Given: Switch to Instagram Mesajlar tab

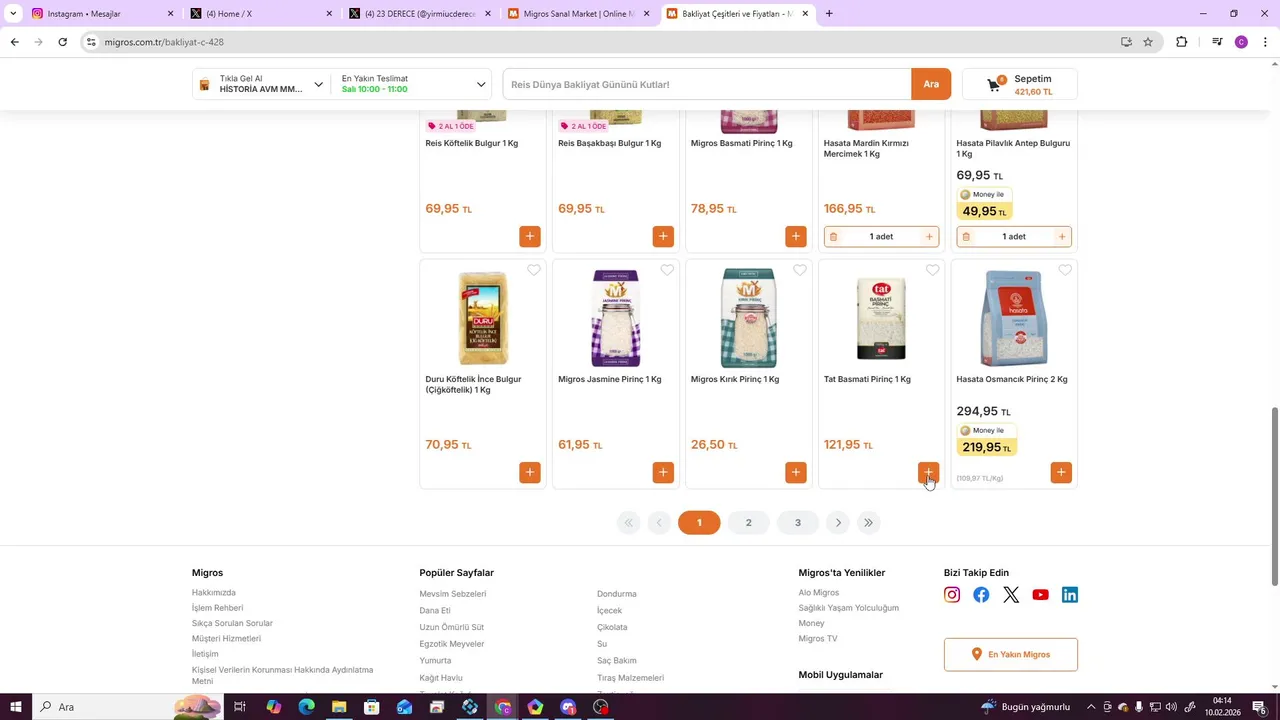Looking at the screenshot, I should click(102, 14).
